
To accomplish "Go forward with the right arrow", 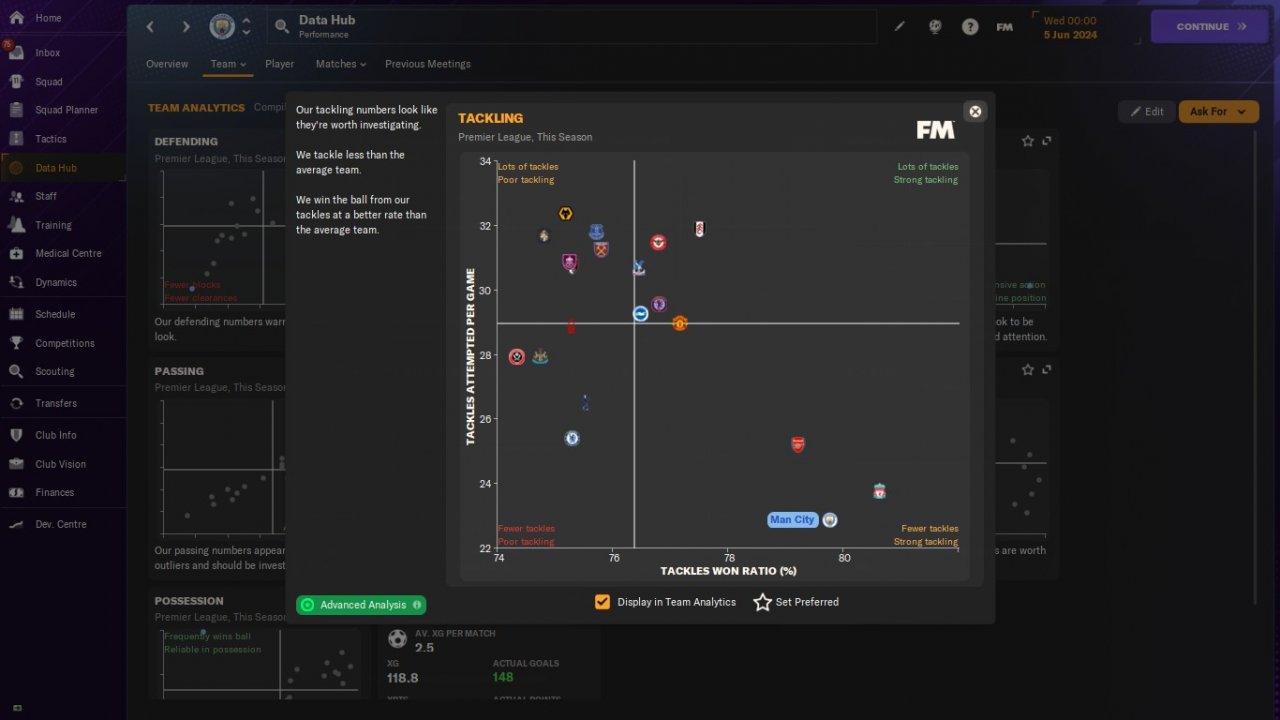I will [185, 27].
